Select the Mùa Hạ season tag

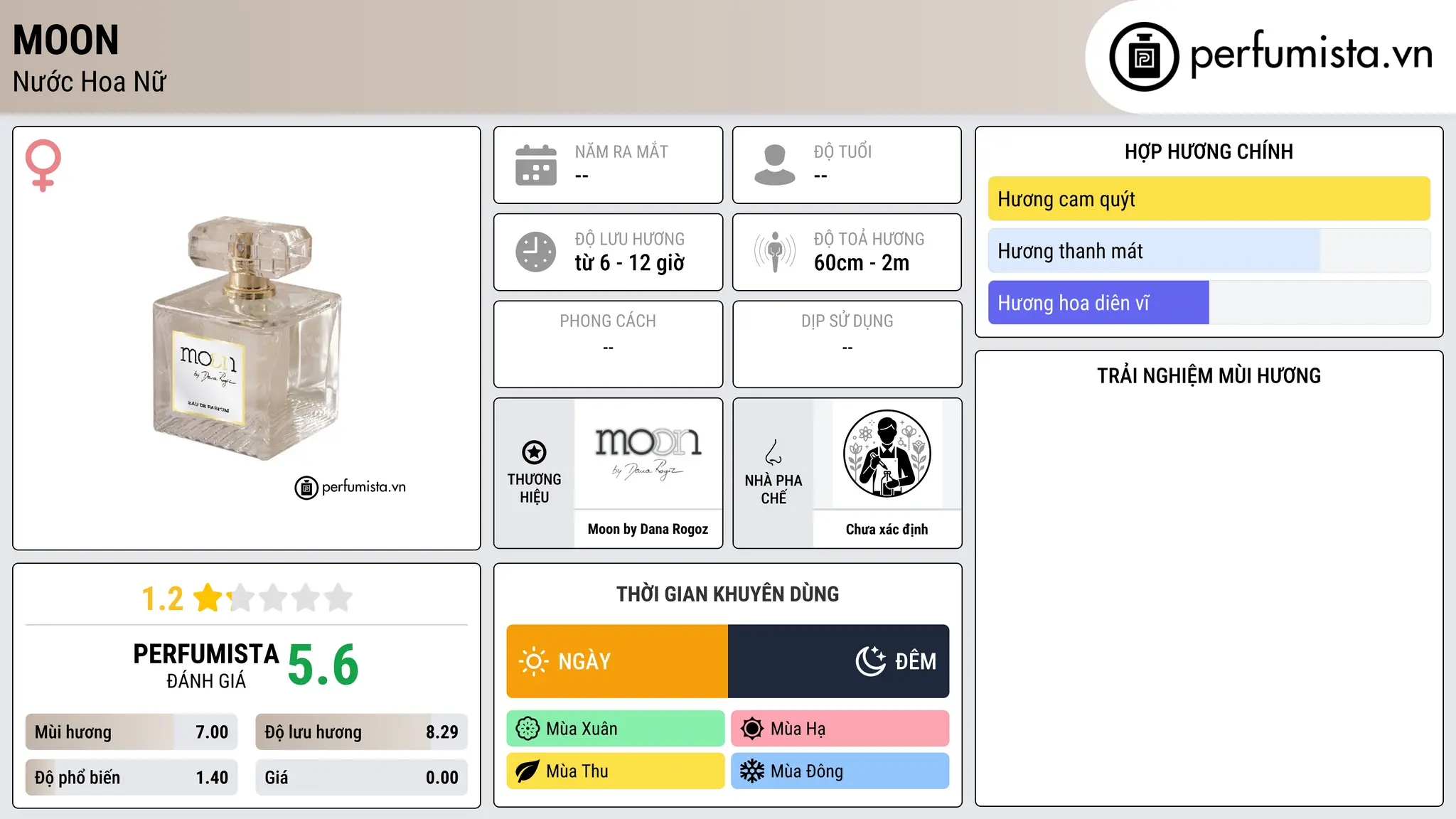[840, 729]
